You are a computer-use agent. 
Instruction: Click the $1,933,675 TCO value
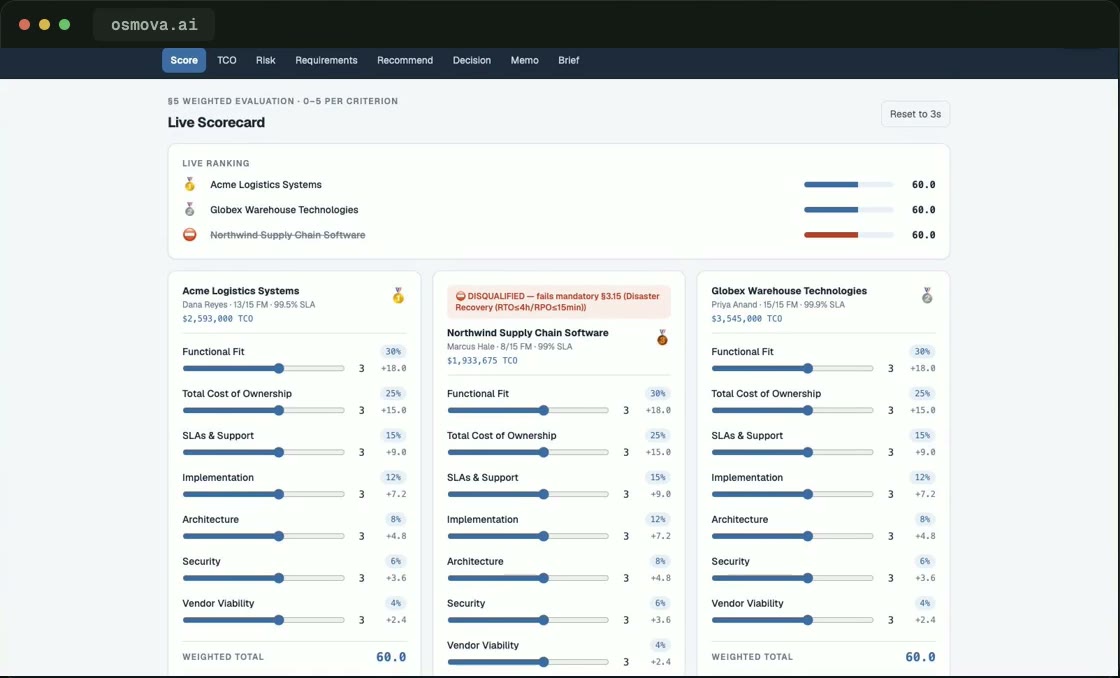[482, 361]
